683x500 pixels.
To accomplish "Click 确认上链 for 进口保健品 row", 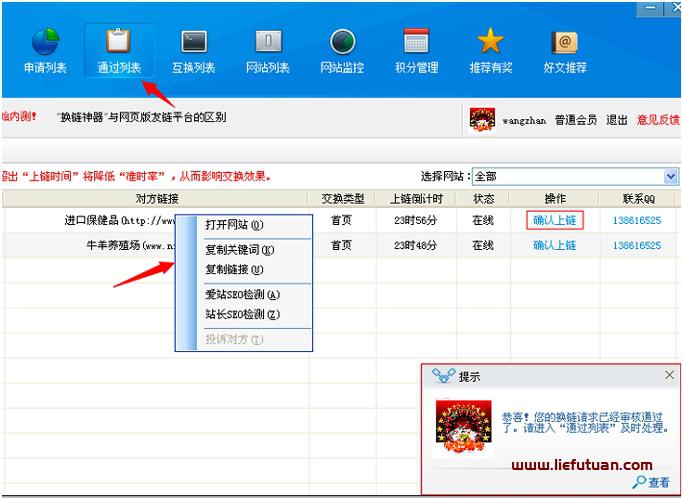I will click(555, 220).
